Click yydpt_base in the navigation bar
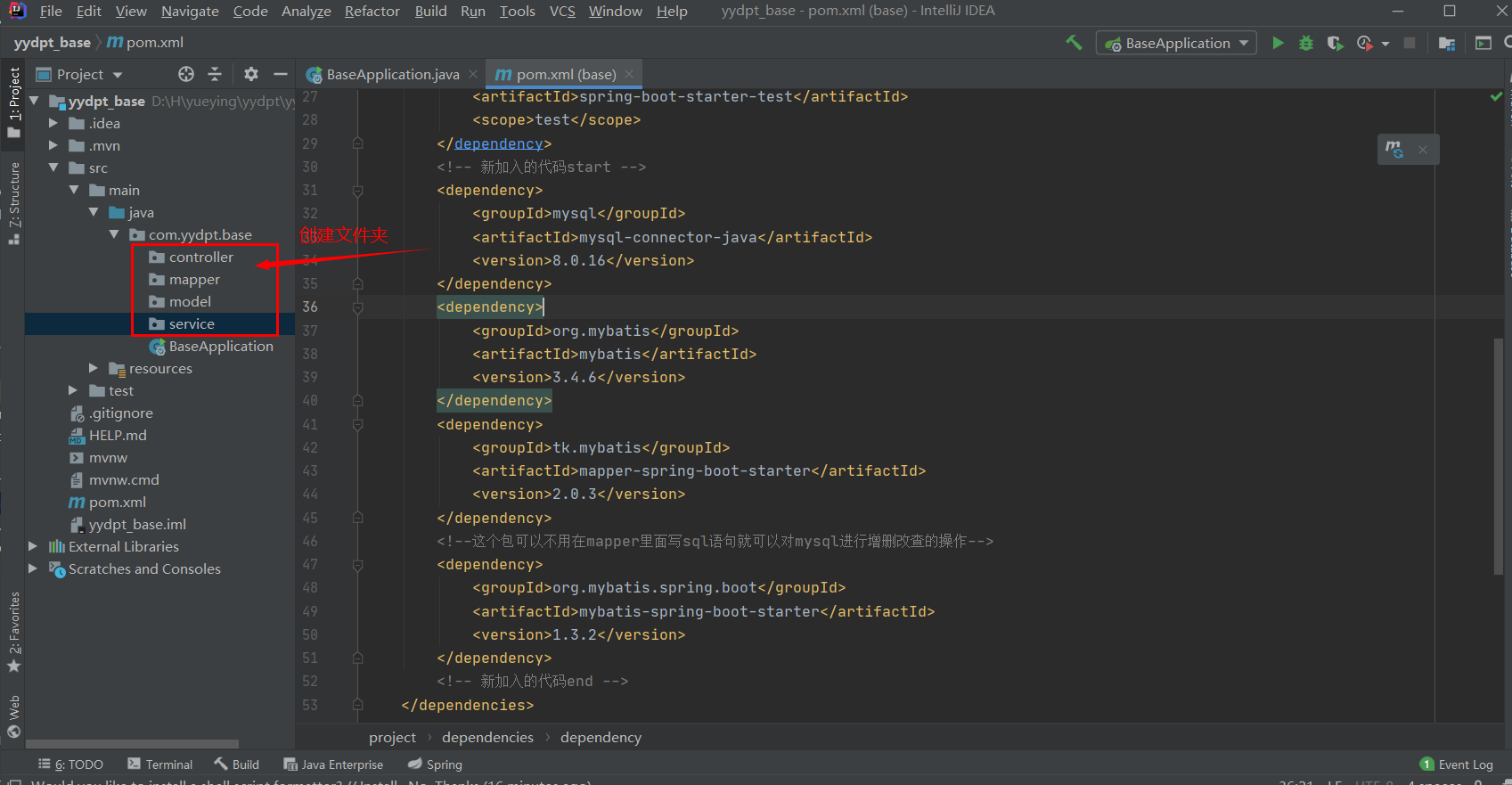The image size is (1512, 785). click(x=52, y=43)
